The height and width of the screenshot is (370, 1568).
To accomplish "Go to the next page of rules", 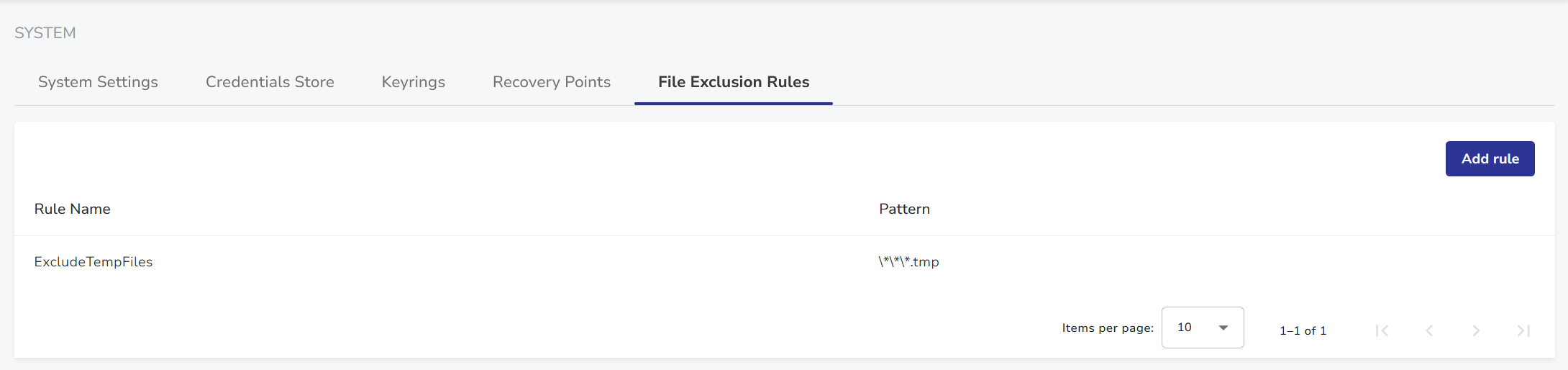I will tap(1476, 330).
